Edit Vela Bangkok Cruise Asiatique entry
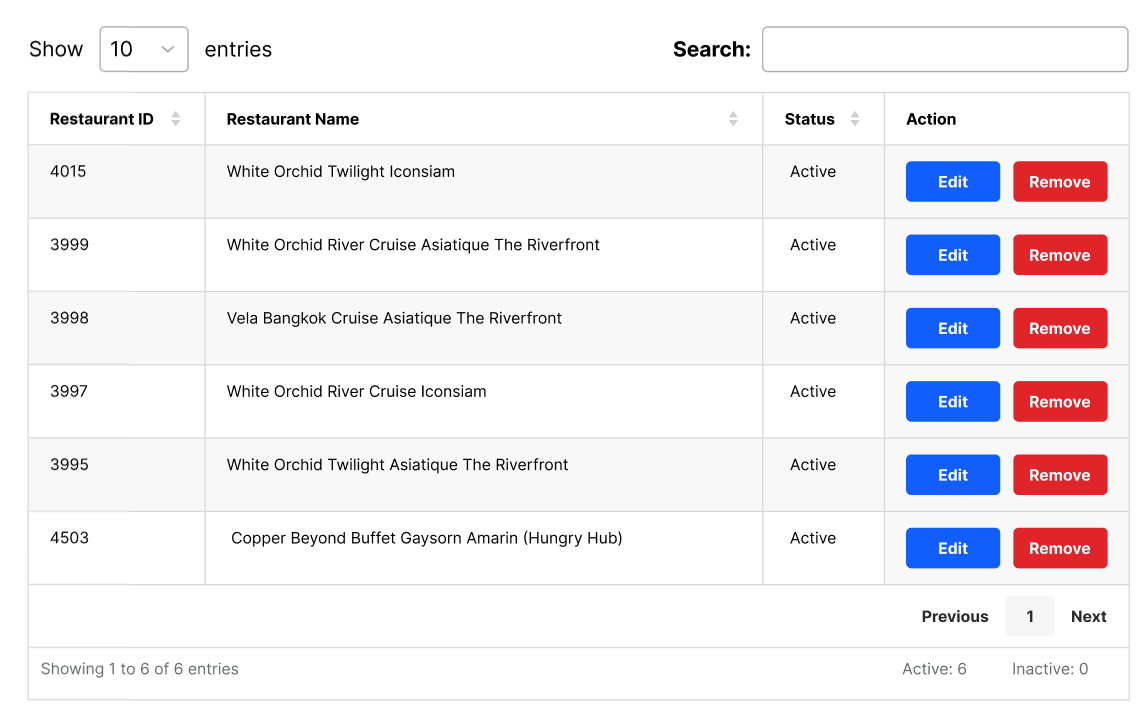This screenshot has width=1146, height=717. [952, 328]
